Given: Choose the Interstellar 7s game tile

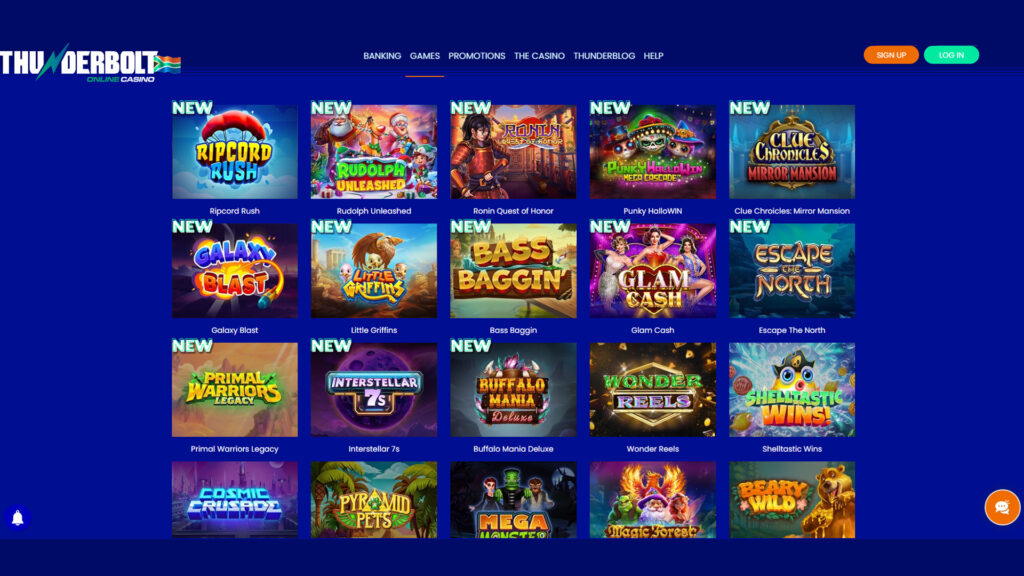Looking at the screenshot, I should click(374, 389).
